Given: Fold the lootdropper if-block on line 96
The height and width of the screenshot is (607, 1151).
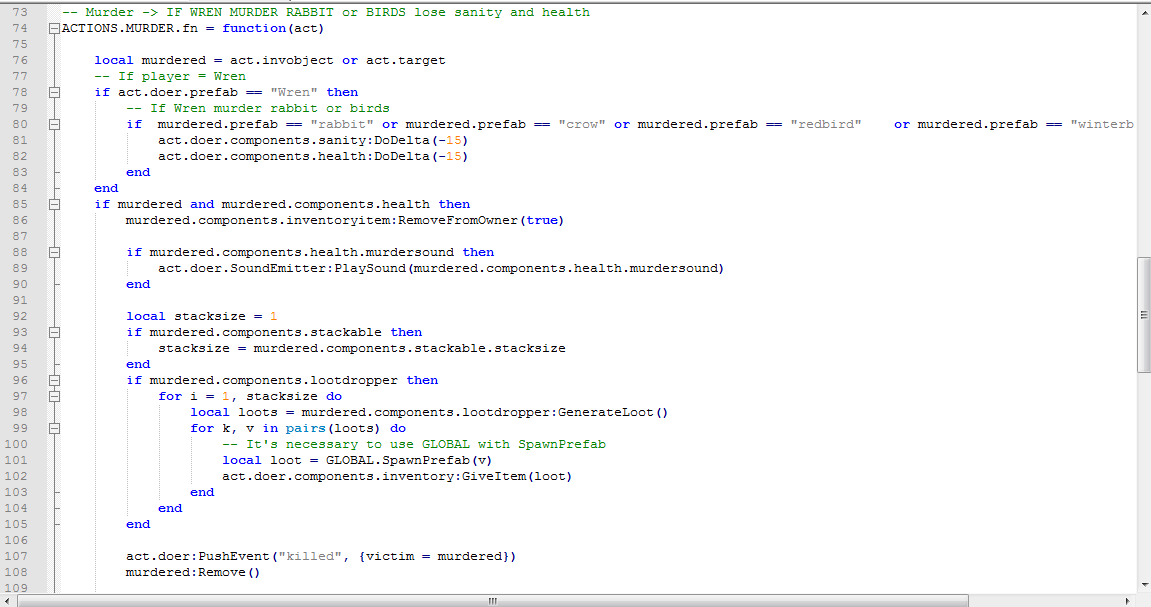Looking at the screenshot, I should [x=53, y=380].
